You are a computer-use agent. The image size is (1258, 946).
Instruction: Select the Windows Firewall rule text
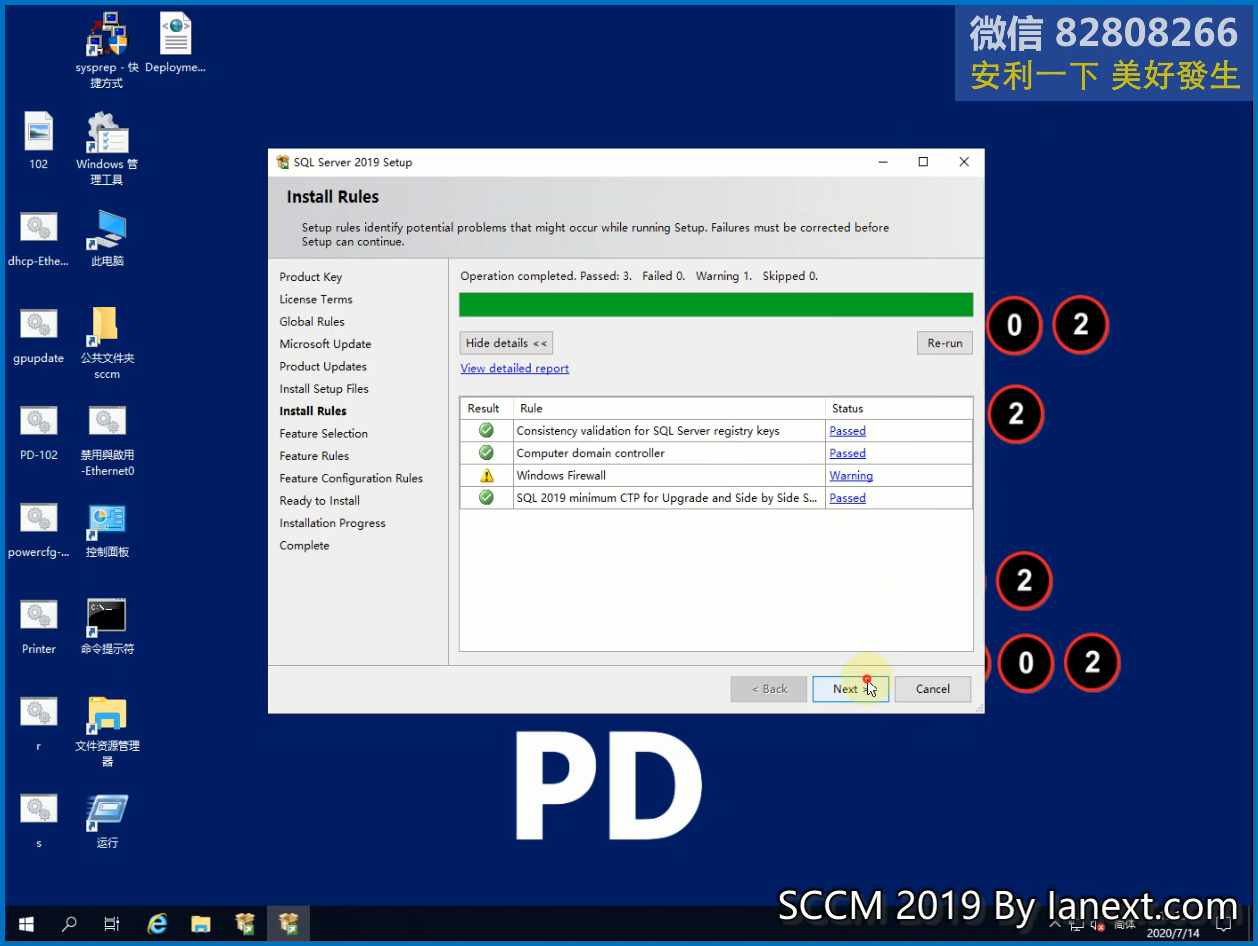(x=561, y=476)
